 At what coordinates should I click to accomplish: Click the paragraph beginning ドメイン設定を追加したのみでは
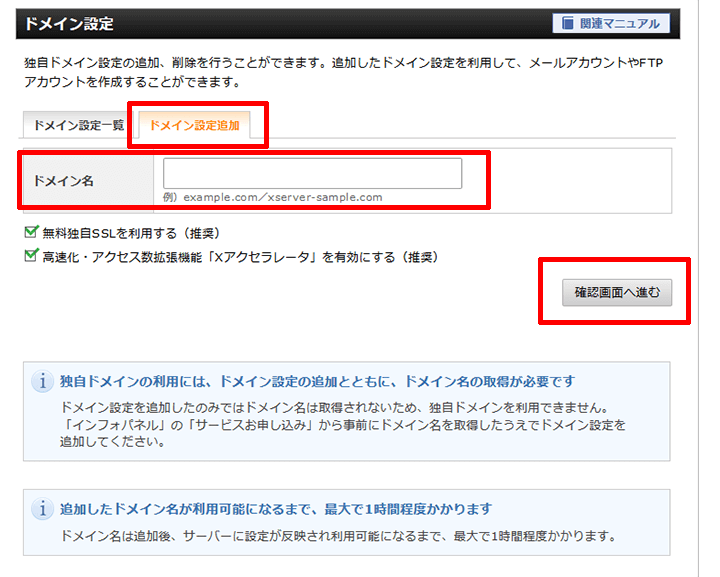pos(343,425)
